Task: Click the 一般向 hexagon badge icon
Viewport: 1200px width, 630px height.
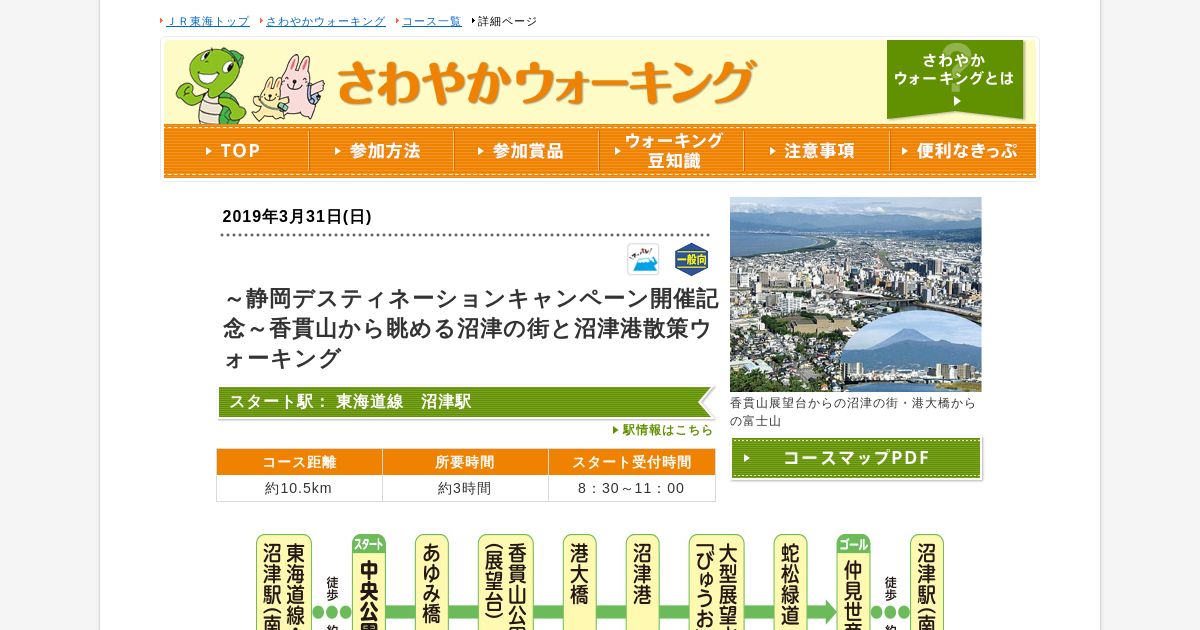Action: point(691,260)
